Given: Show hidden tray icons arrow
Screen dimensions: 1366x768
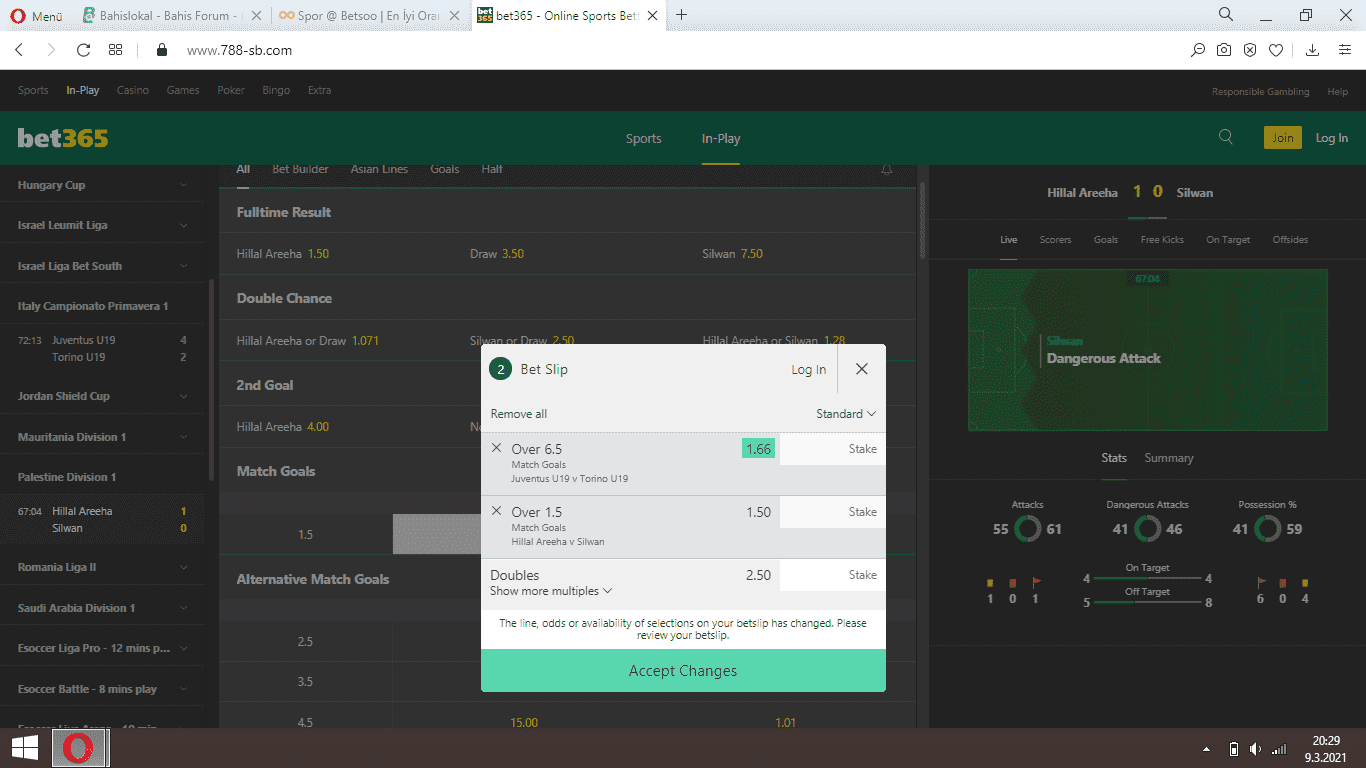Looking at the screenshot, I should pos(1206,749).
